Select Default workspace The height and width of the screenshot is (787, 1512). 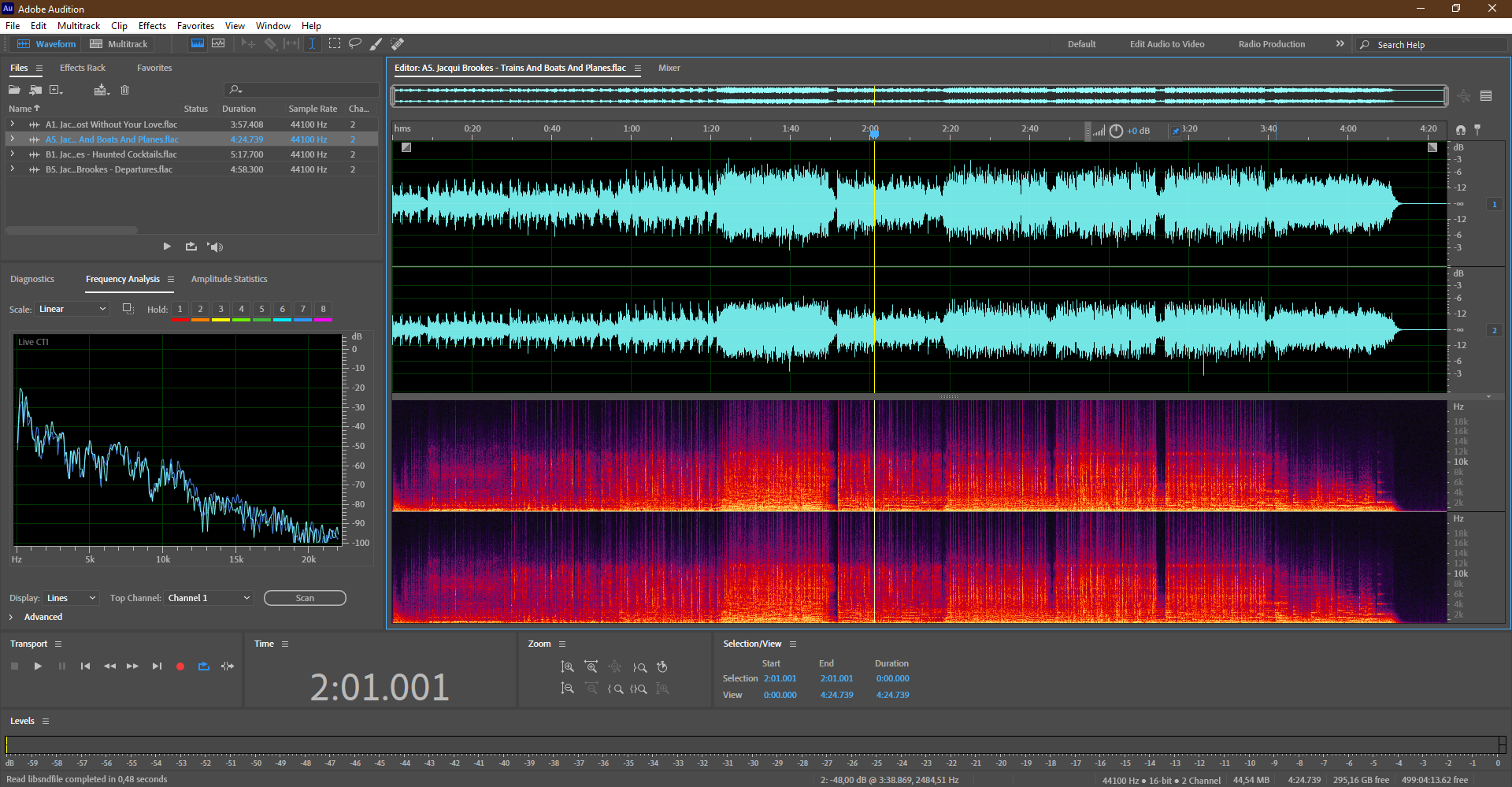pyautogui.click(x=1081, y=44)
